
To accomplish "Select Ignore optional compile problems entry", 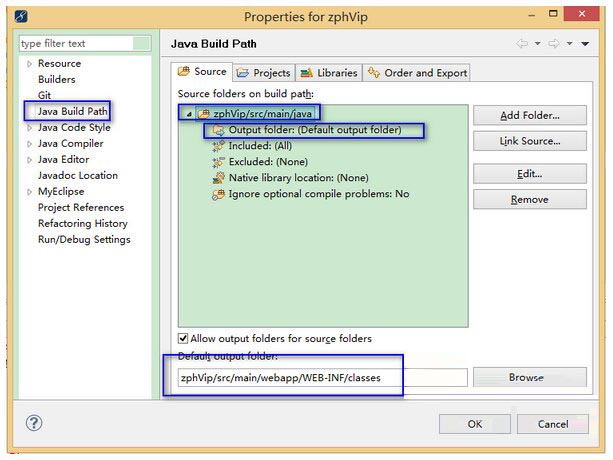I will 318,194.
